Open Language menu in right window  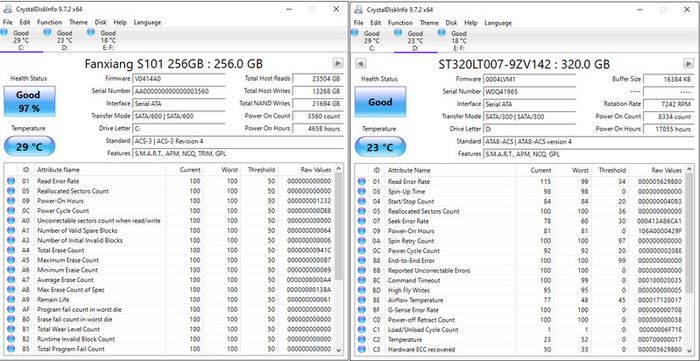[x=498, y=23]
